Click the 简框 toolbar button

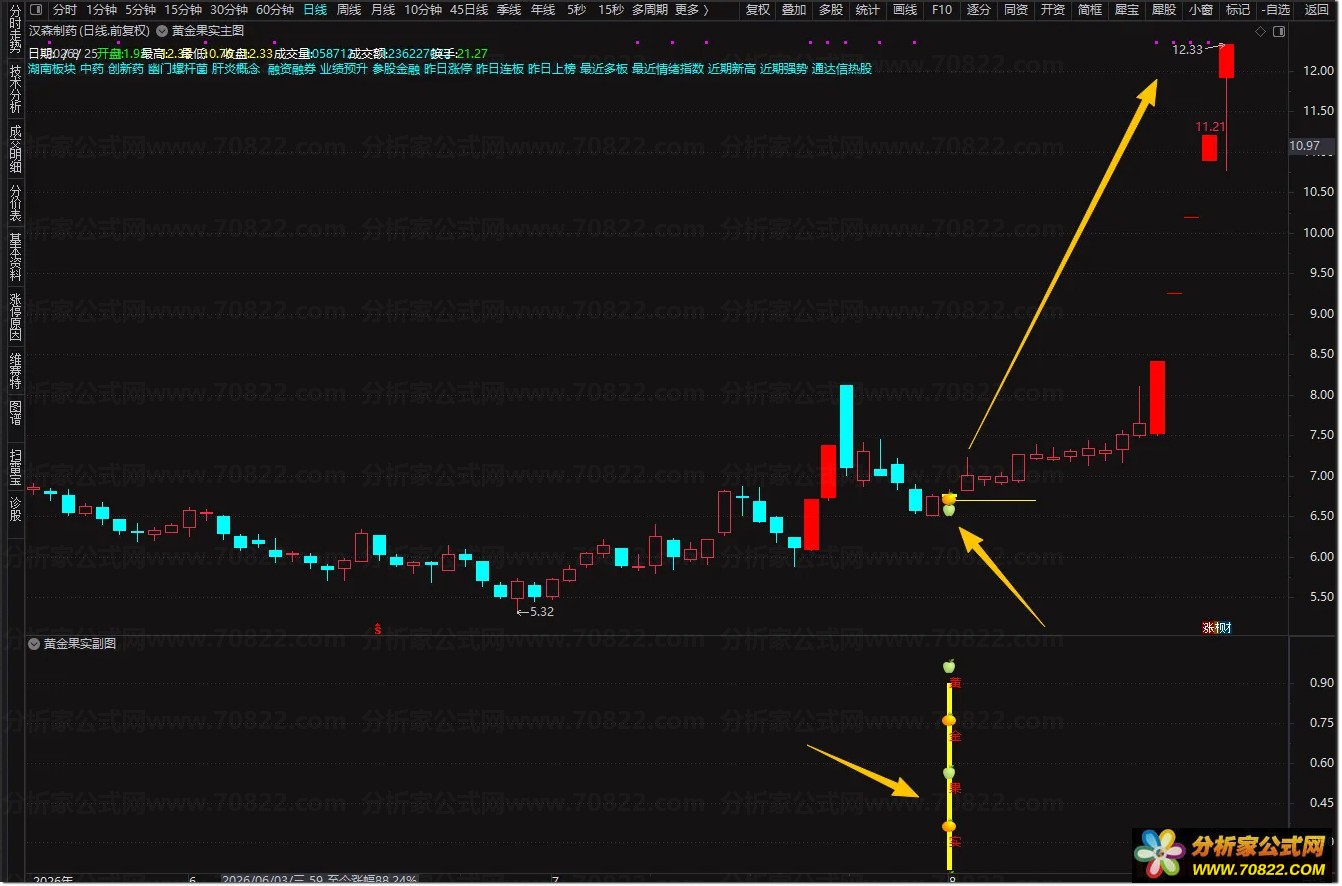tap(1090, 10)
